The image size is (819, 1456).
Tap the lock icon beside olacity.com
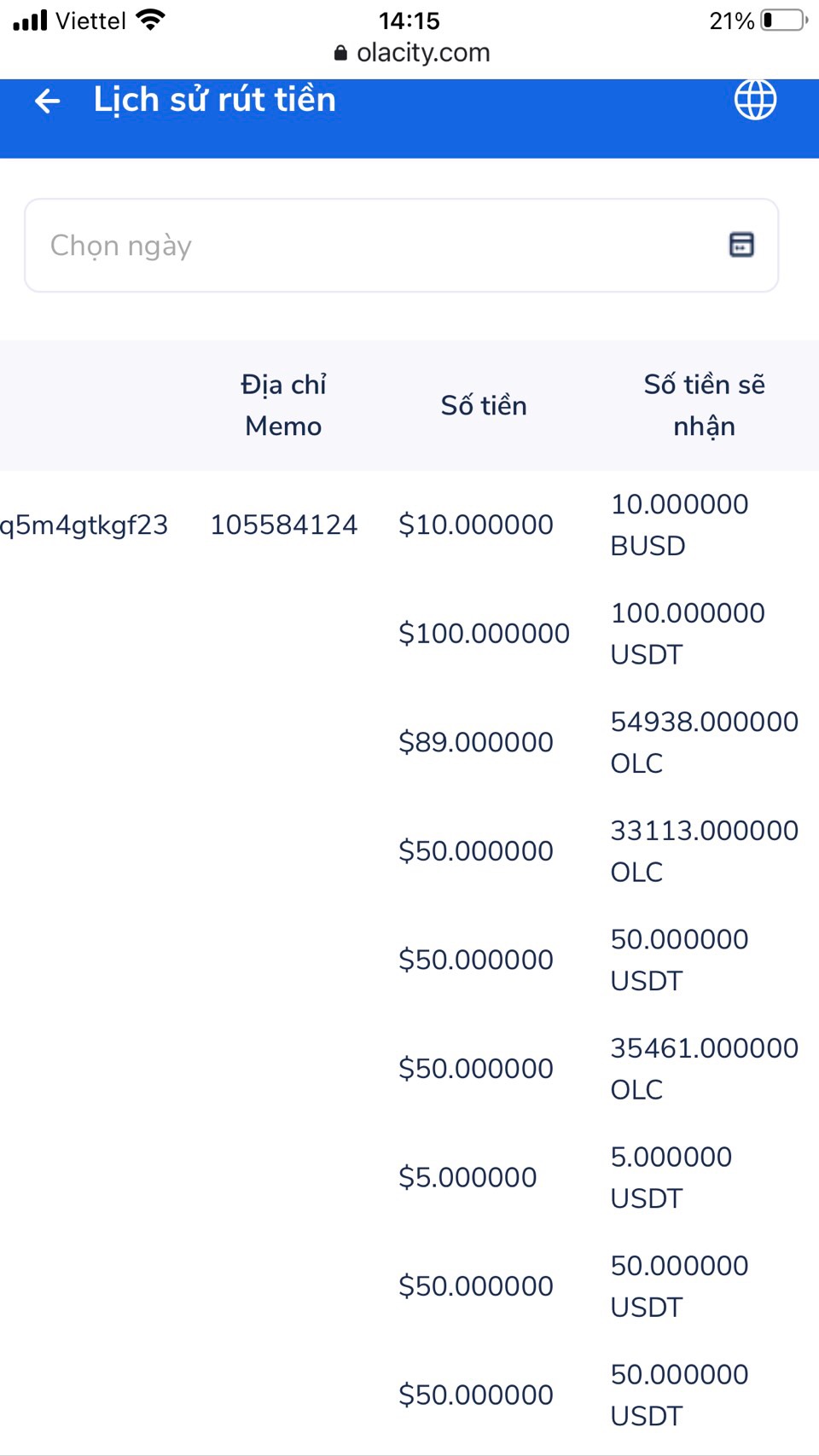click(340, 53)
